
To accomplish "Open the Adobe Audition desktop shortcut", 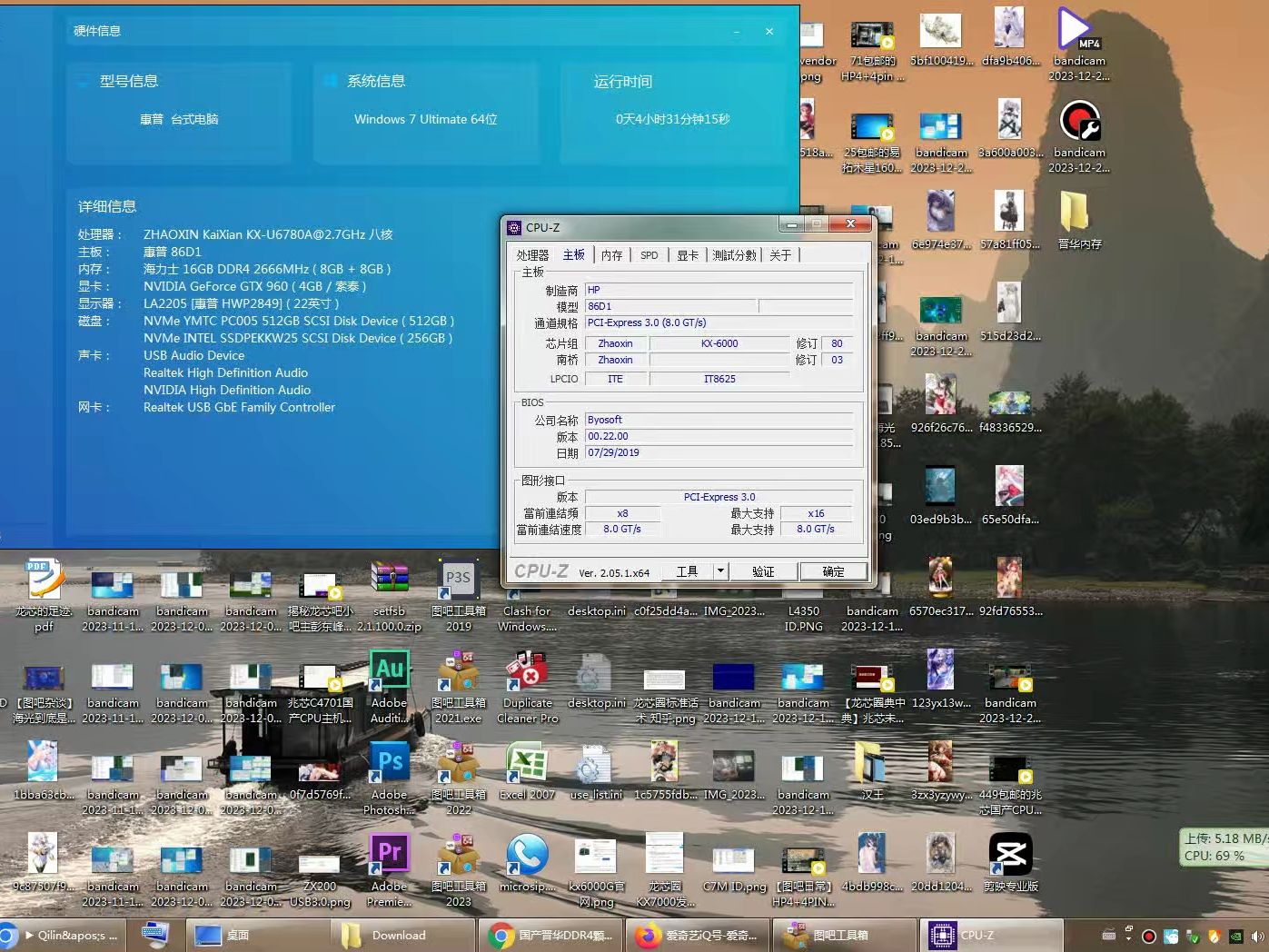I will tap(389, 687).
